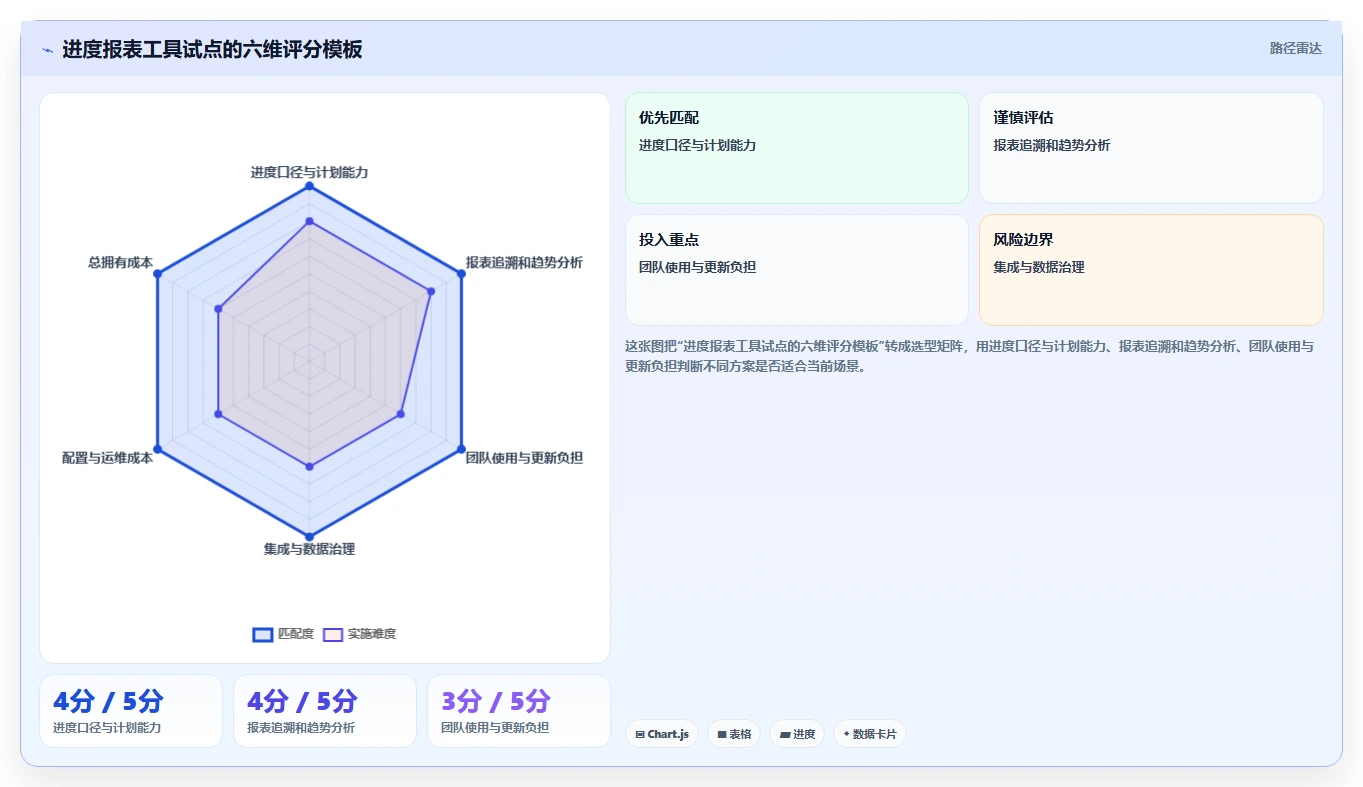Image resolution: width=1363 pixels, height=787 pixels.
Task: Click the Chart.js tag pill
Action: pyautogui.click(x=662, y=734)
